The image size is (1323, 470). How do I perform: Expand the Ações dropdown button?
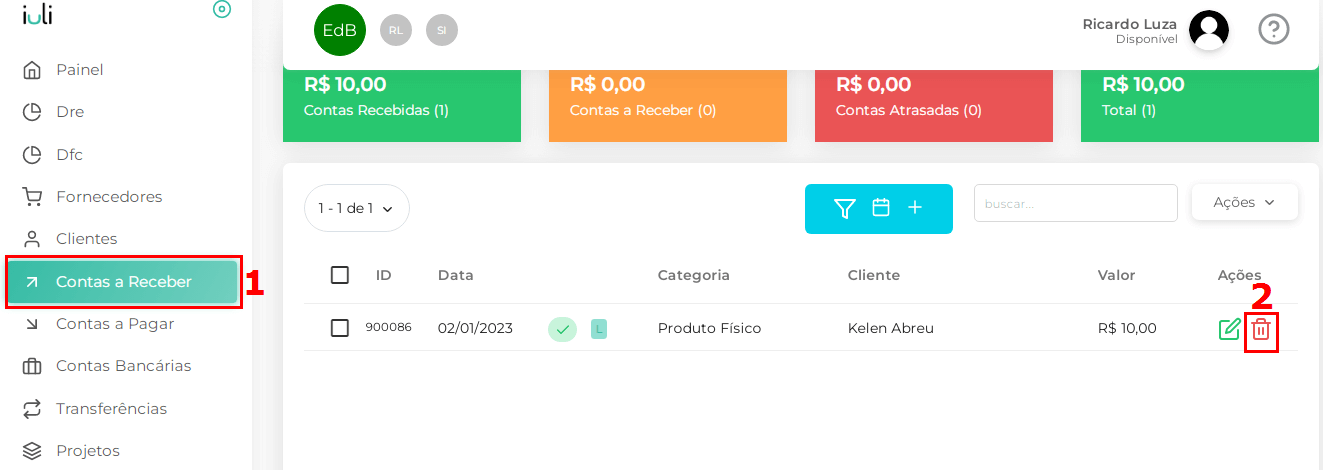pos(1244,202)
